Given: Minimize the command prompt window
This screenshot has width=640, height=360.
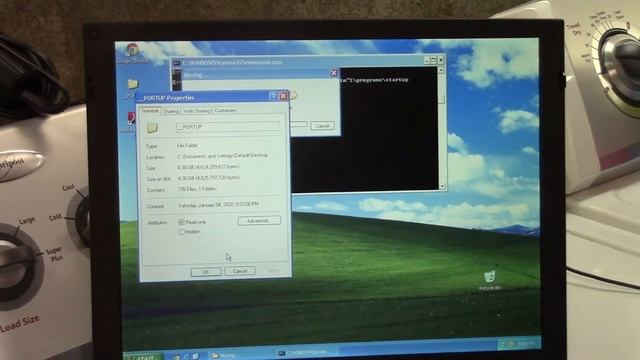Looking at the screenshot, I should [x=426, y=60].
